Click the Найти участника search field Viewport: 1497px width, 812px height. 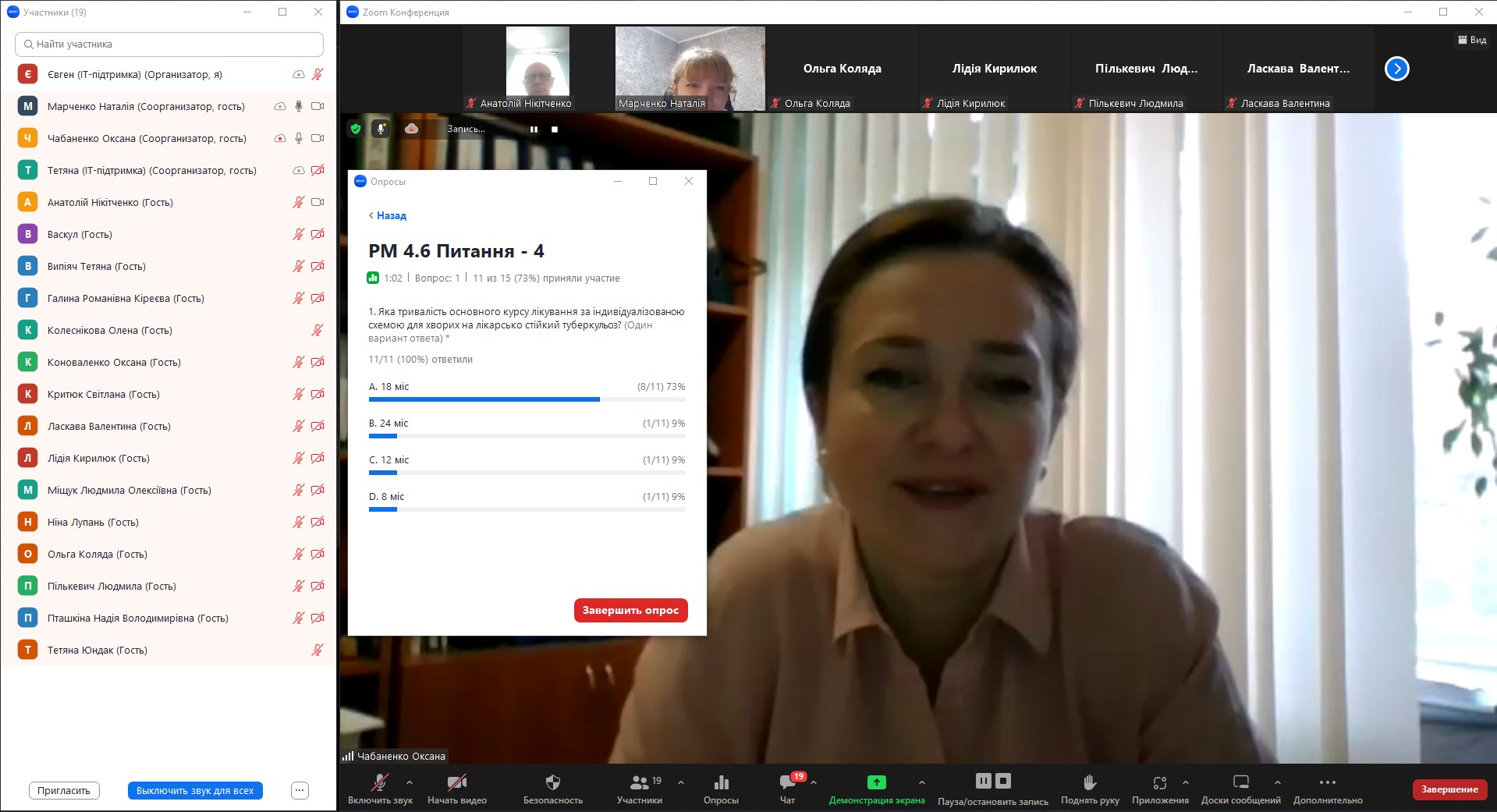pyautogui.click(x=169, y=44)
